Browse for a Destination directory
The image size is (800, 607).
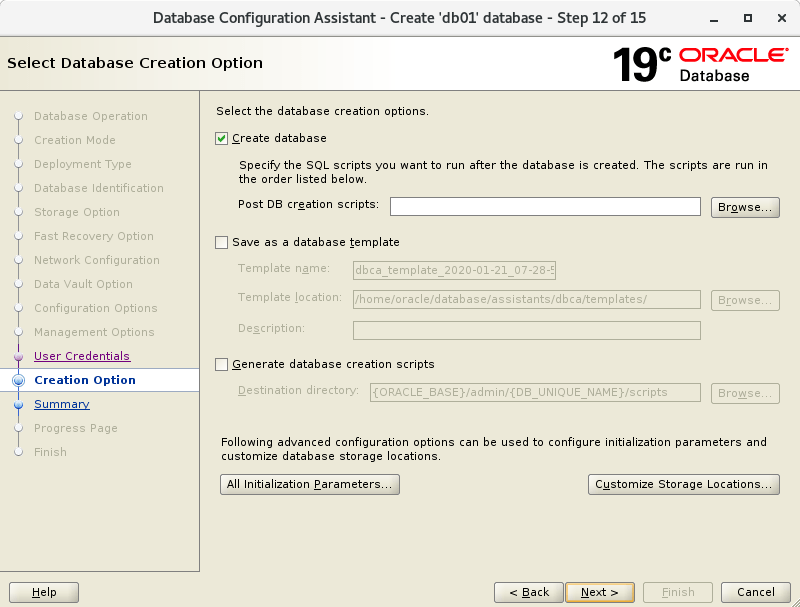click(x=744, y=393)
